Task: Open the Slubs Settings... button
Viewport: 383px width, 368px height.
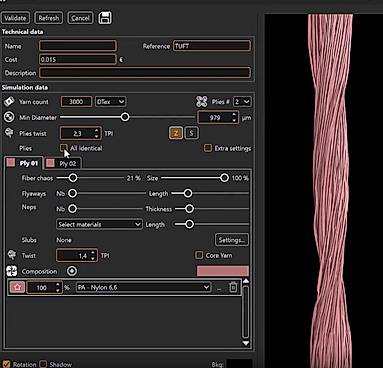Action: [x=232, y=240]
